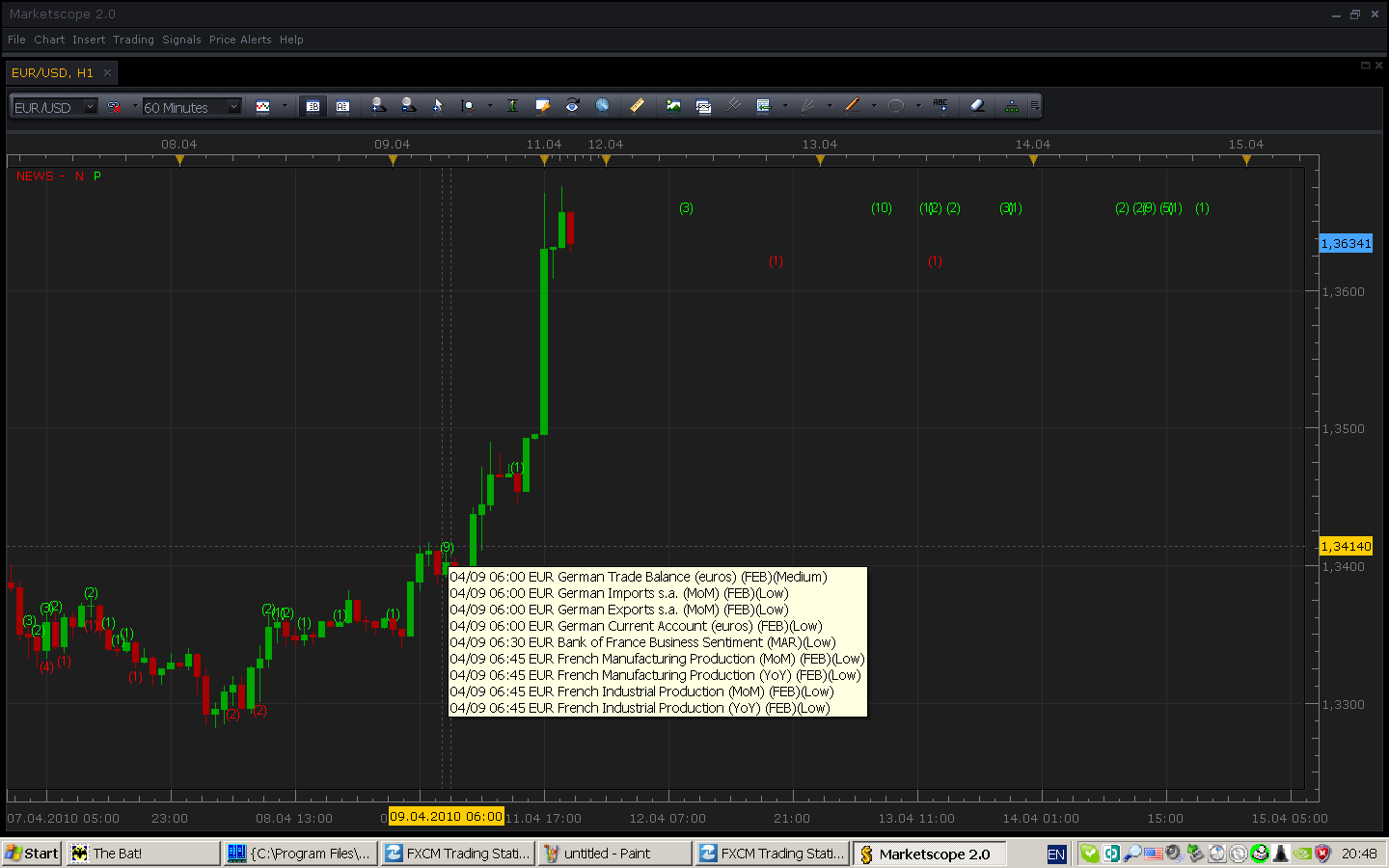
Task: Open the Insert menu
Action: 89,40
